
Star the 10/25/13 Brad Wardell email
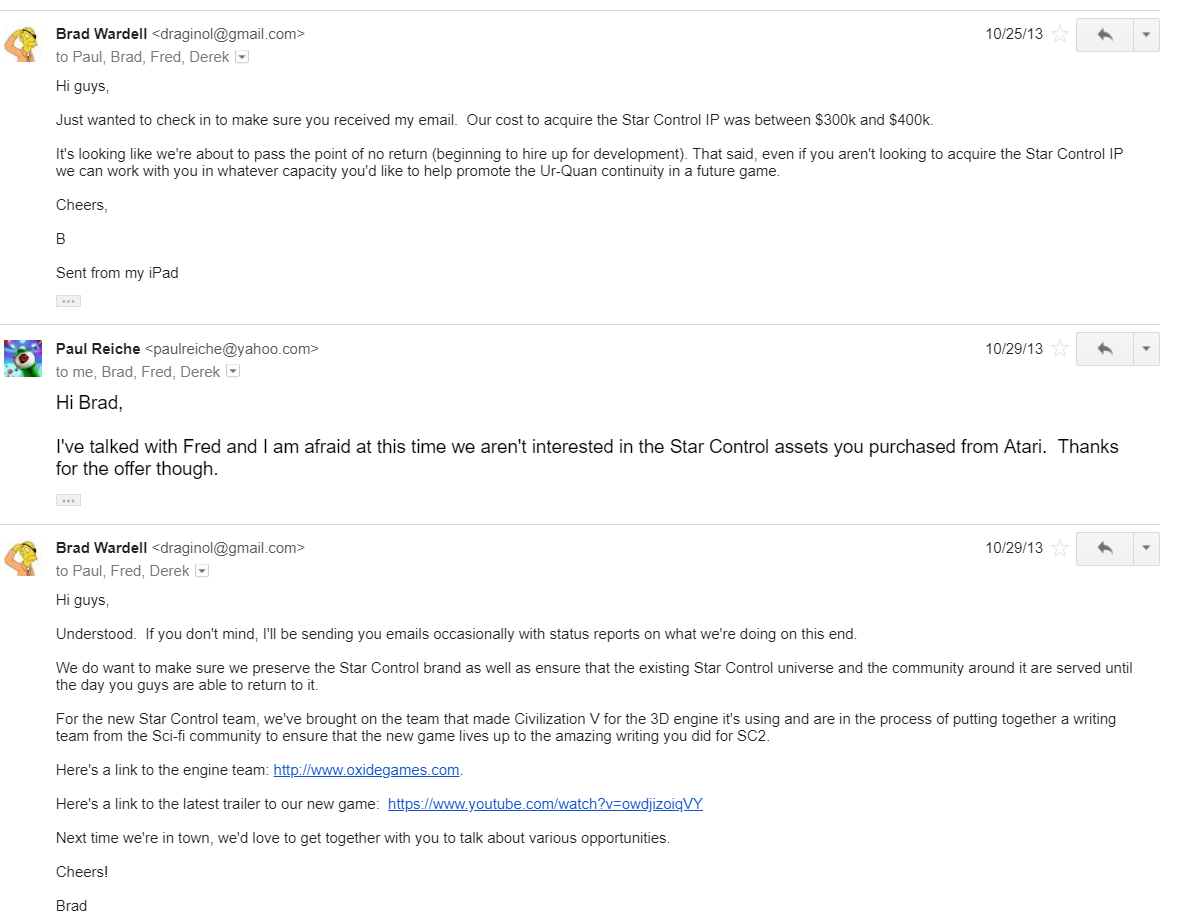pos(1060,35)
